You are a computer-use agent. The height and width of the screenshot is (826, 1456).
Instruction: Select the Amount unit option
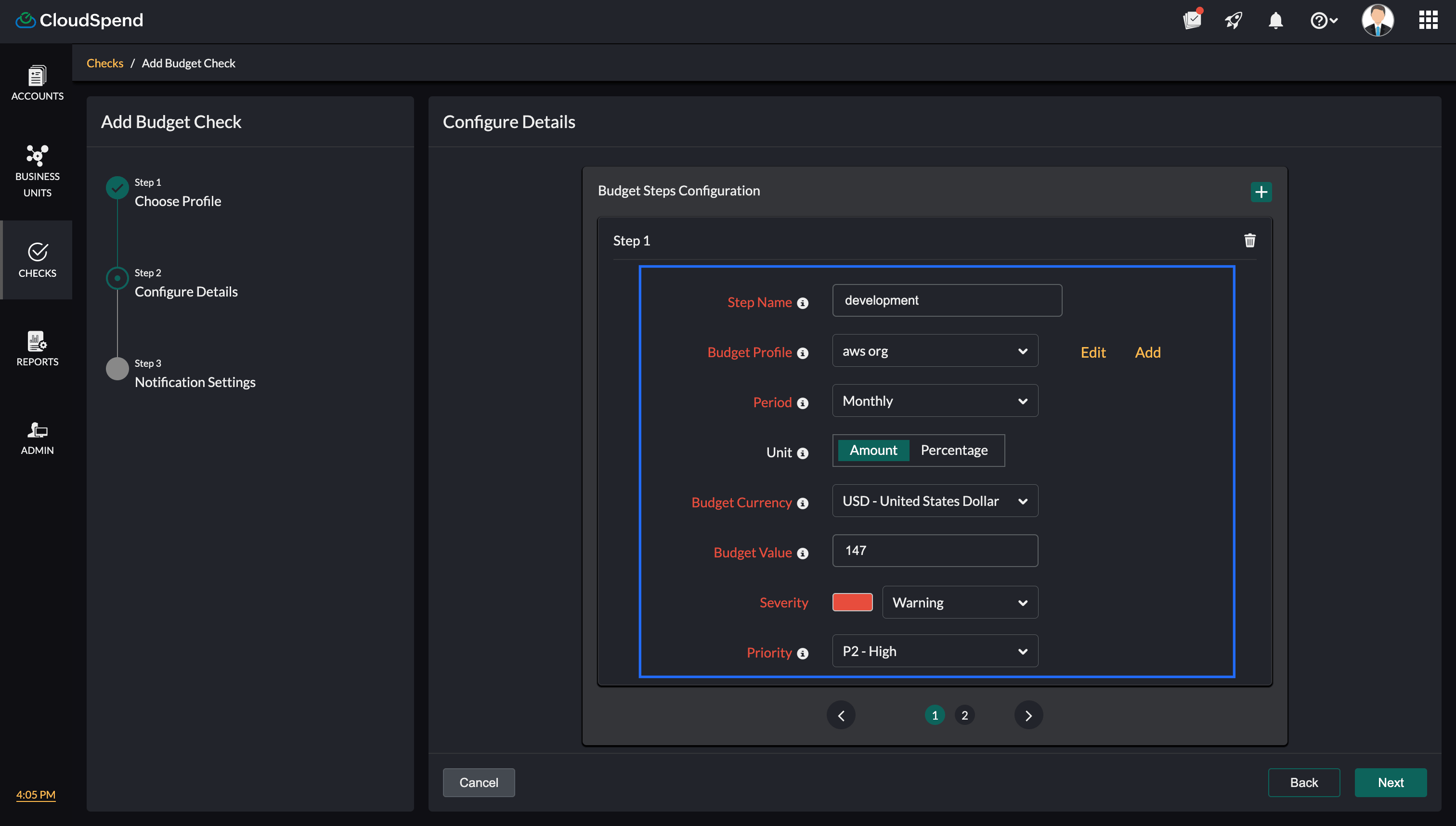(873, 451)
